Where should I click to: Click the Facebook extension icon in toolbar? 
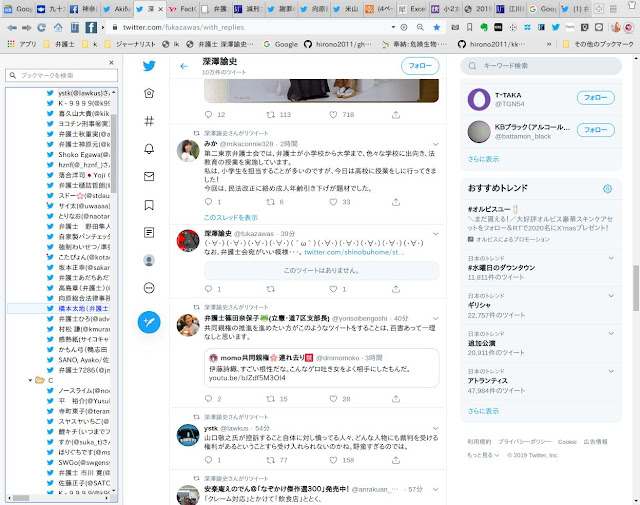click(x=91, y=27)
